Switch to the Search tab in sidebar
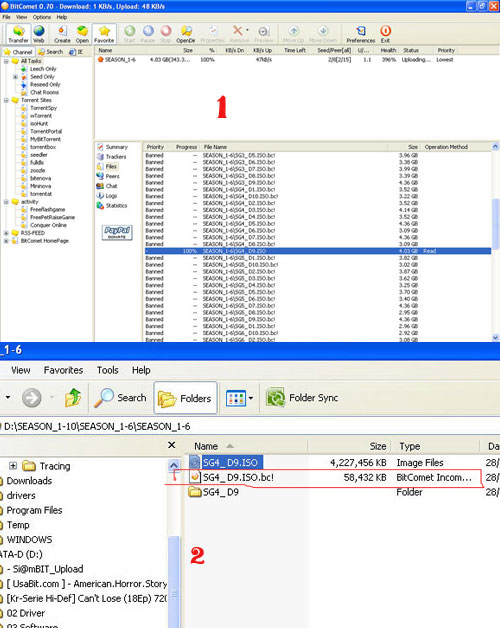Viewport: 500px width, 628px height. point(50,52)
